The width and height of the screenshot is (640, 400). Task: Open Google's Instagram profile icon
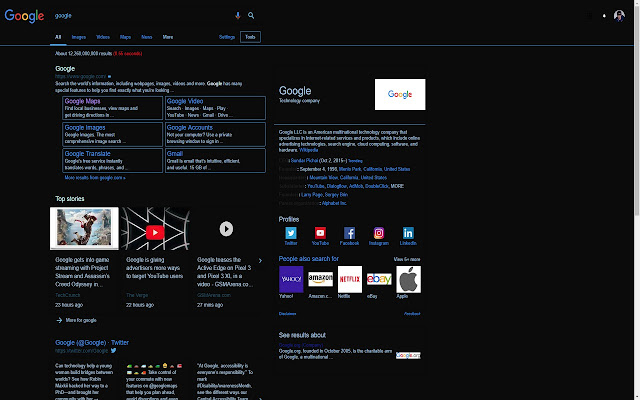379,233
